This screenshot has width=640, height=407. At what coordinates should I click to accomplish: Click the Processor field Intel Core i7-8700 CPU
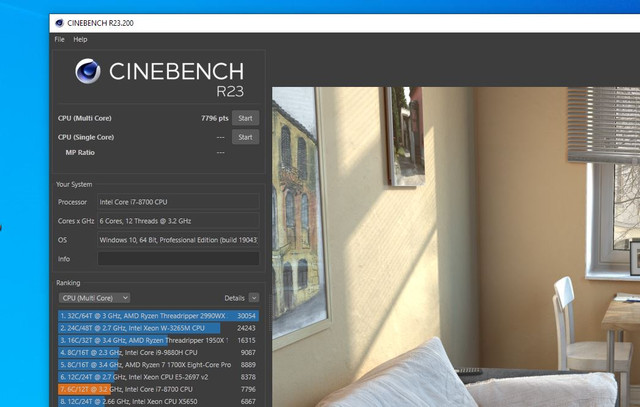pos(178,202)
